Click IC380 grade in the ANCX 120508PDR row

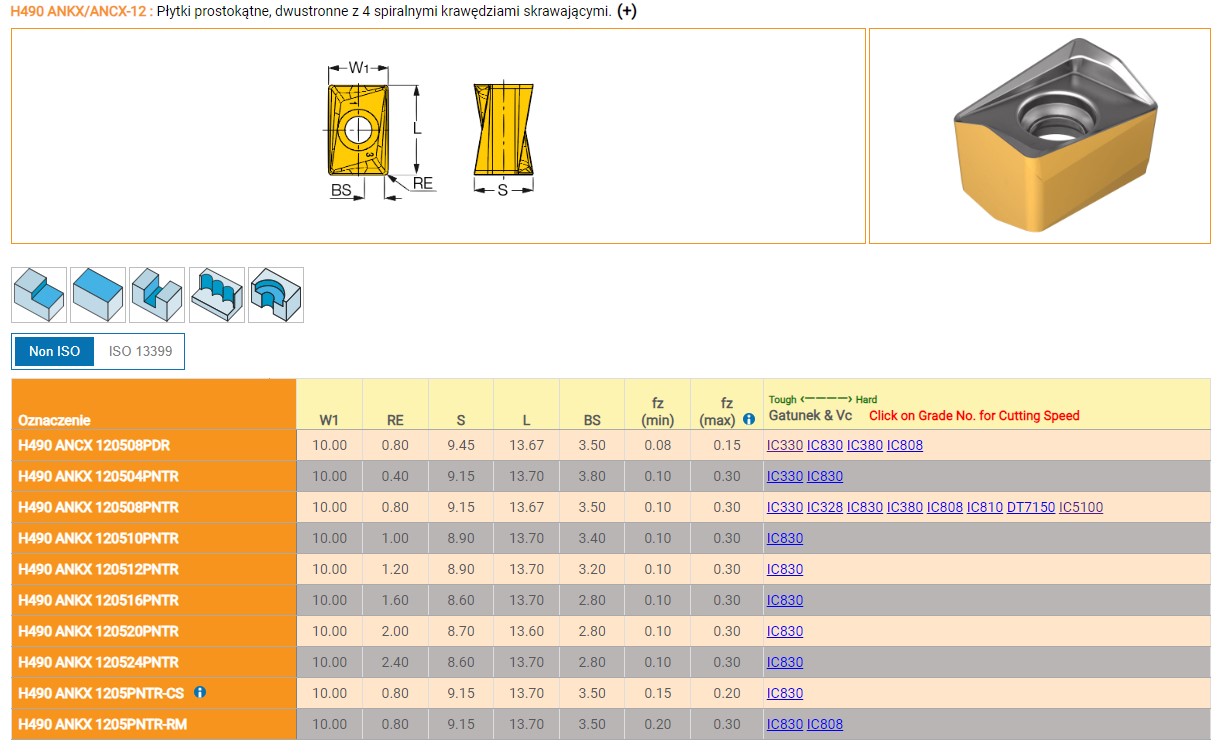(865, 445)
